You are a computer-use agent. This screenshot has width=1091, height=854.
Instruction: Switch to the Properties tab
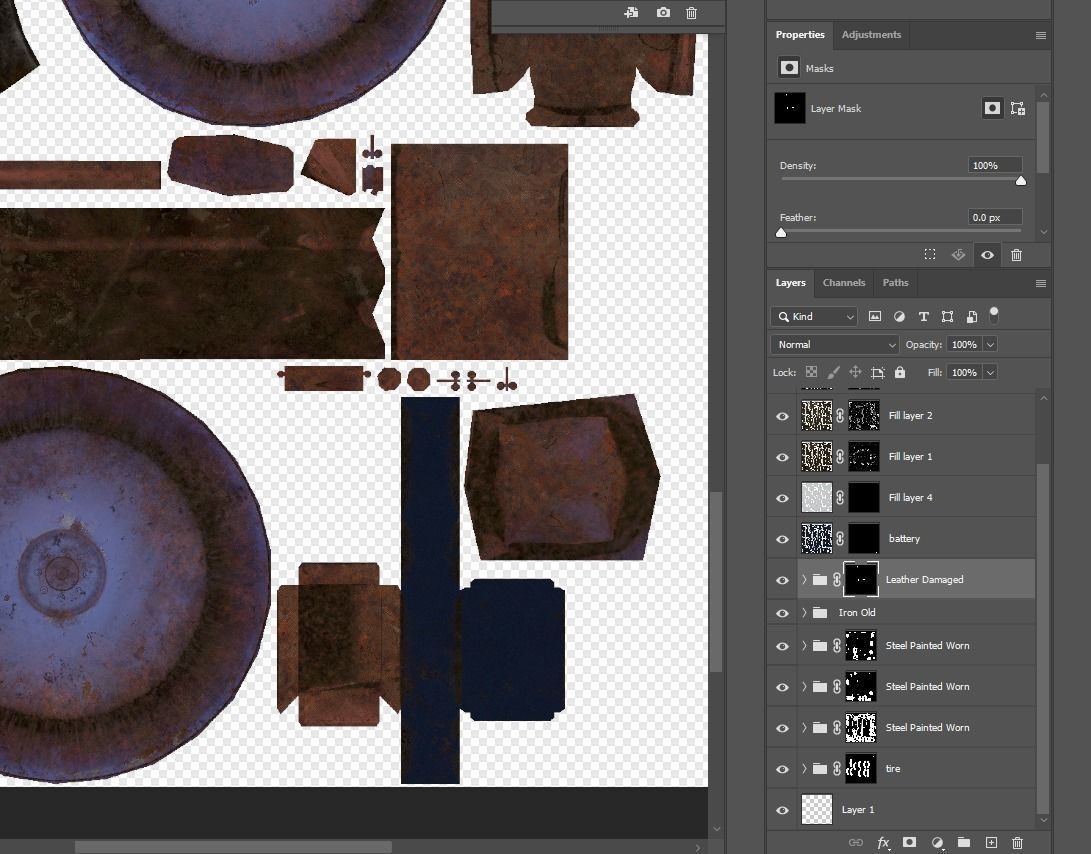(800, 34)
